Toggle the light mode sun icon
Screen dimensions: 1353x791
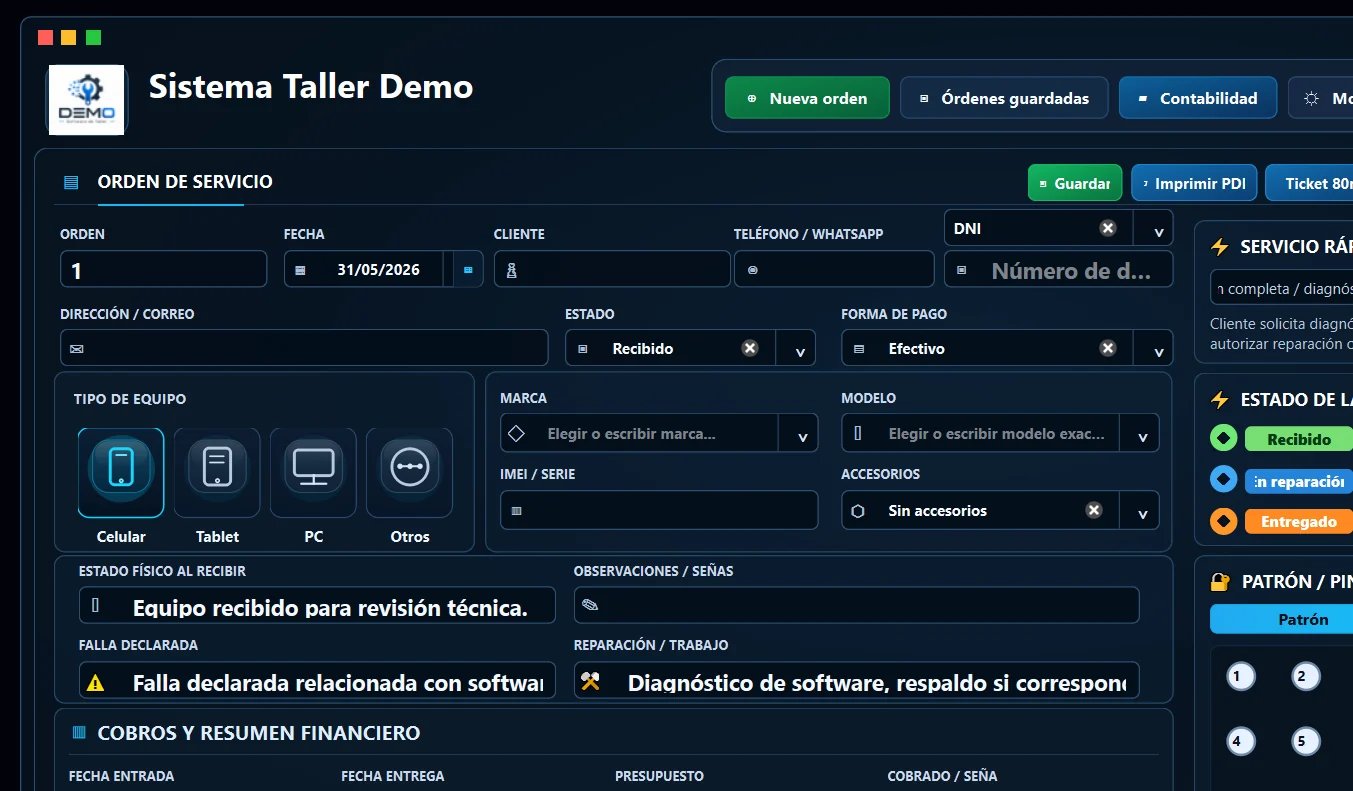coord(1311,99)
